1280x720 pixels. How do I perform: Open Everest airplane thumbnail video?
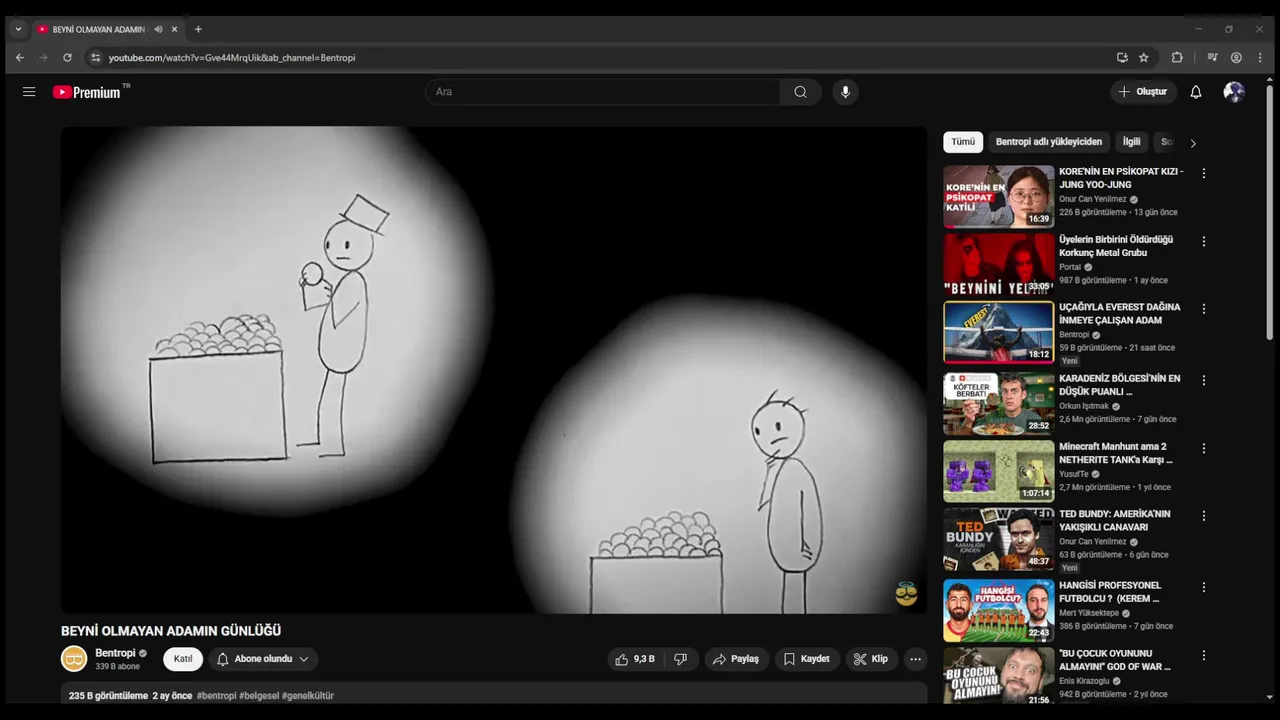click(998, 332)
